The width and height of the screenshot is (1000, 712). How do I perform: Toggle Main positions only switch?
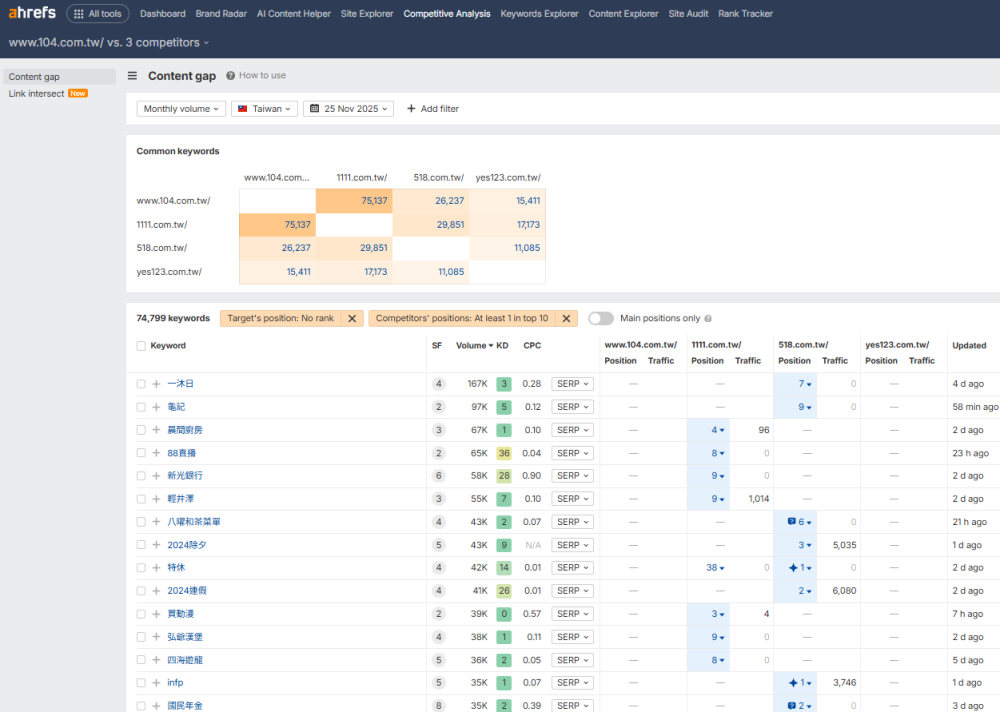click(x=601, y=318)
